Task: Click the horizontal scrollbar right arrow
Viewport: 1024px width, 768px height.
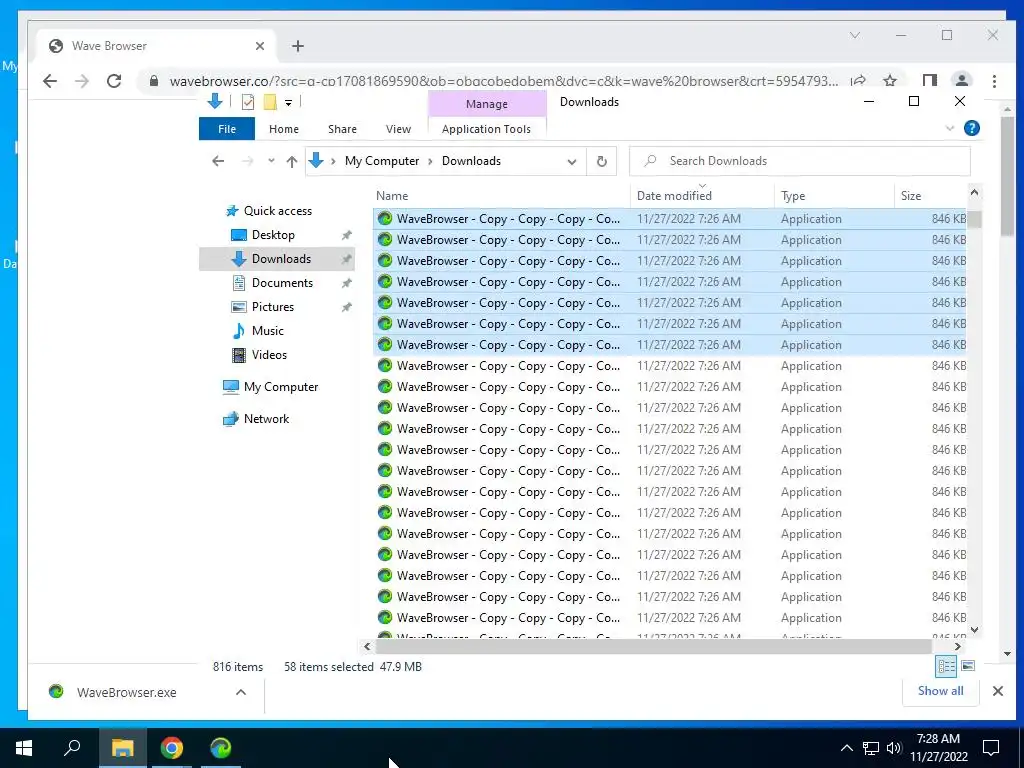Action: (957, 647)
